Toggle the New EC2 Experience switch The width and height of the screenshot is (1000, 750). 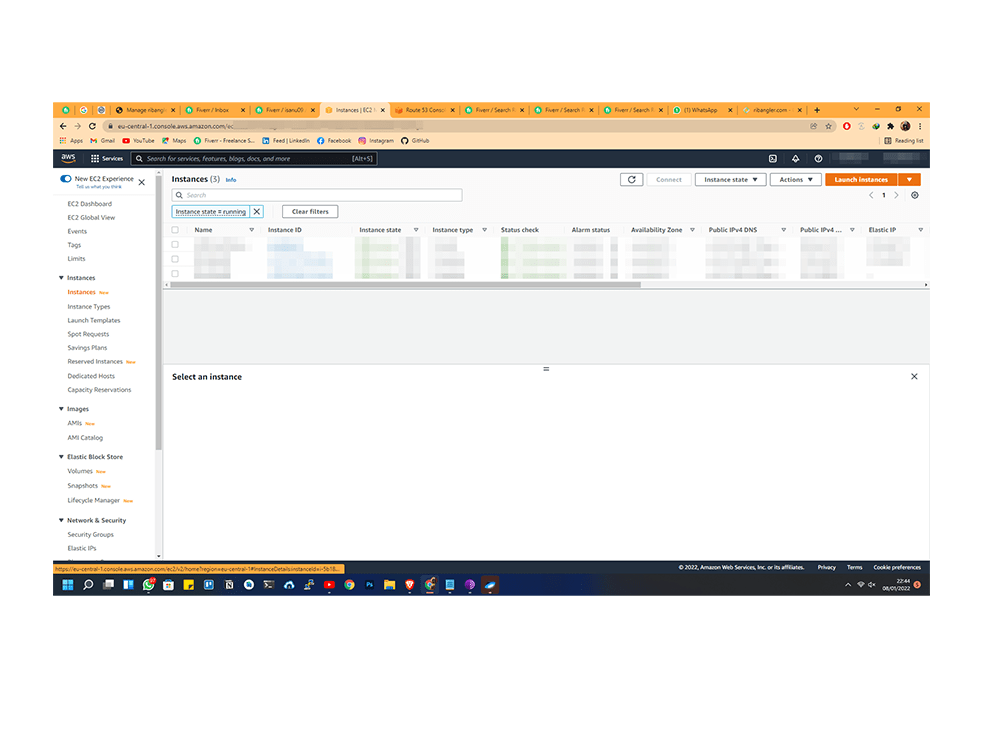(63, 178)
